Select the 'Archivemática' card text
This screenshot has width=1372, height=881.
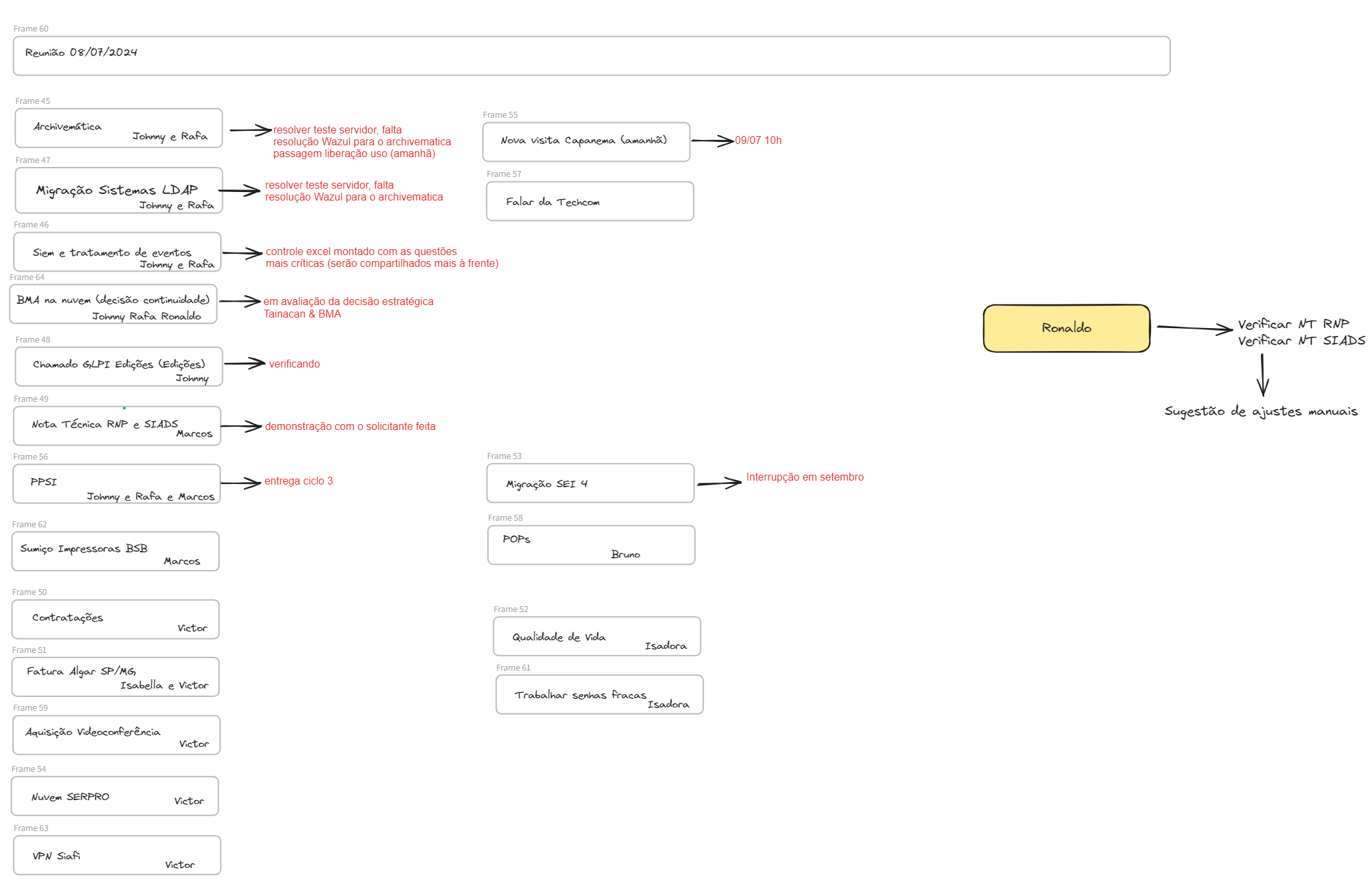click(68, 126)
